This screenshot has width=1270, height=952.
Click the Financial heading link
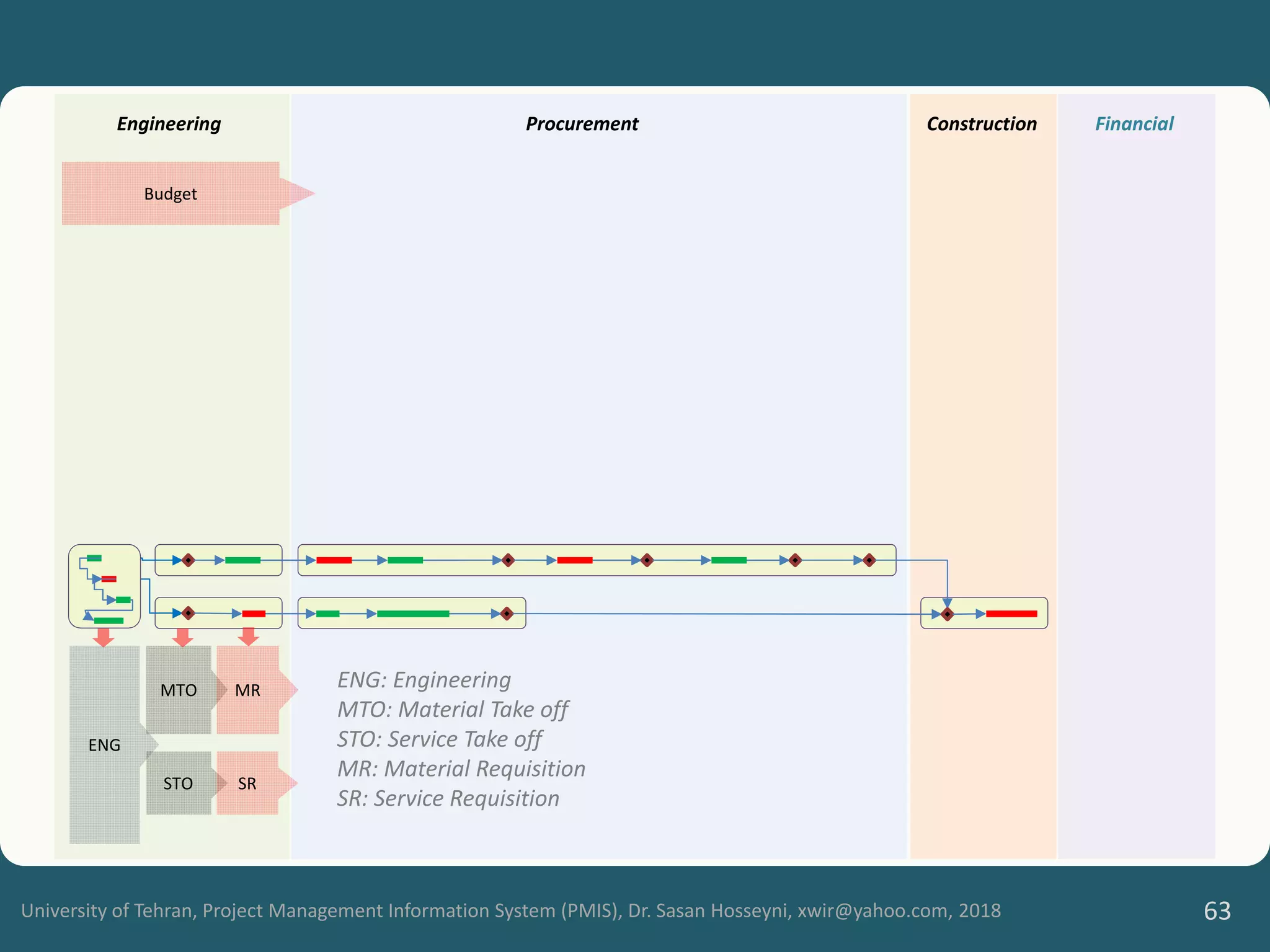[x=1134, y=124]
